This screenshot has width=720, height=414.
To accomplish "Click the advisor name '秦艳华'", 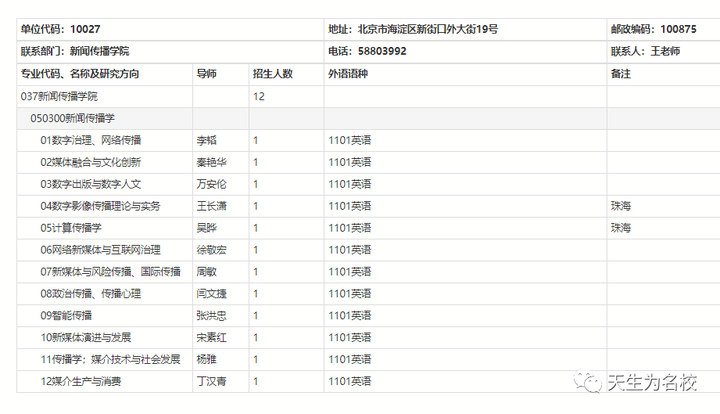I will pyautogui.click(x=211, y=162).
